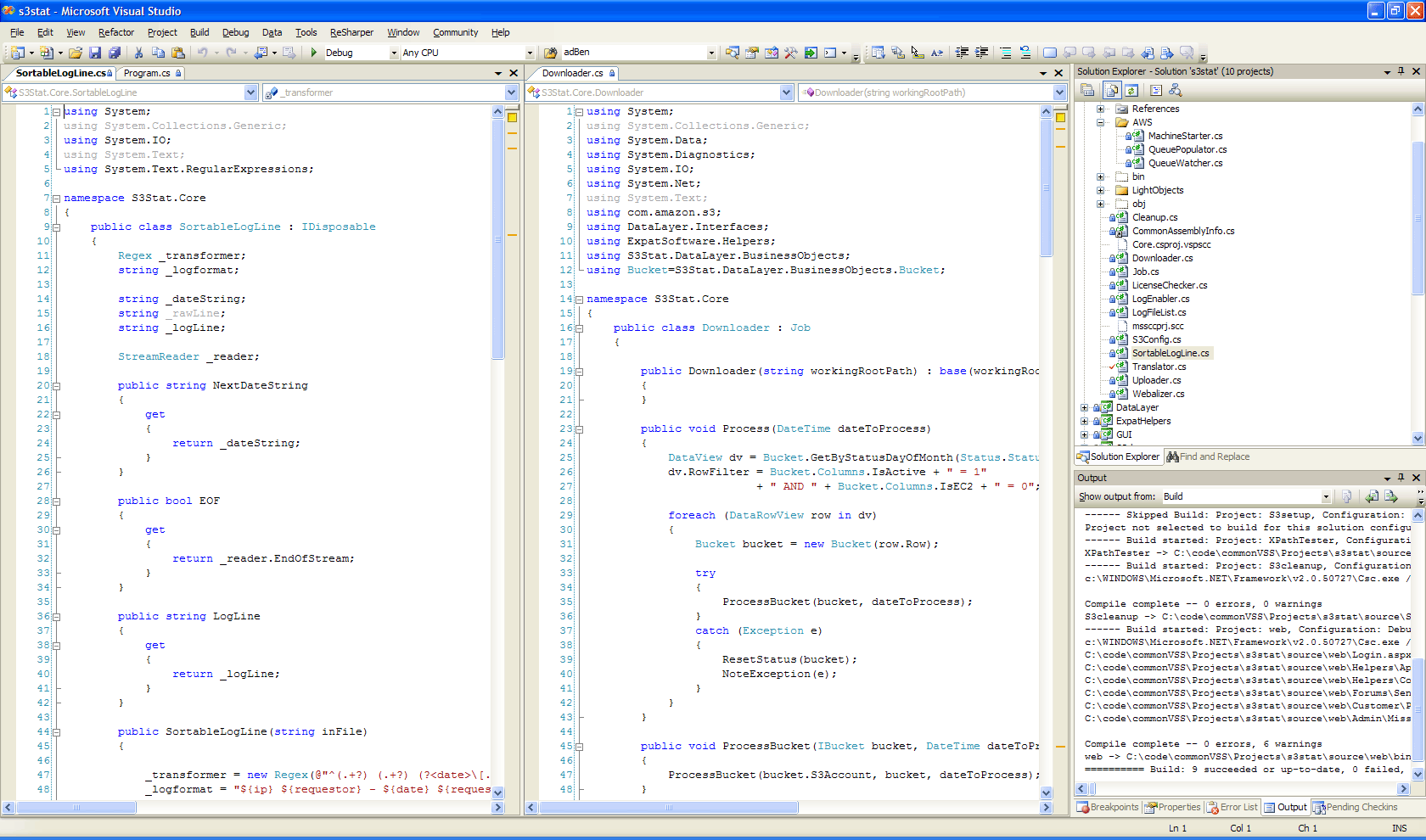1426x840 pixels.
Task: Click Increase Indent icon in text toolbar
Action: pos(981,53)
